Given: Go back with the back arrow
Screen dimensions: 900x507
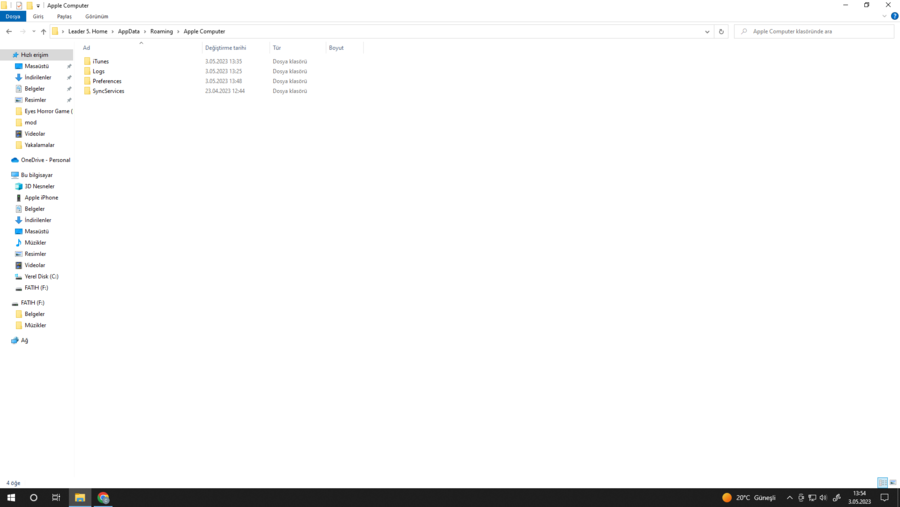Looking at the screenshot, I should 9,32.
